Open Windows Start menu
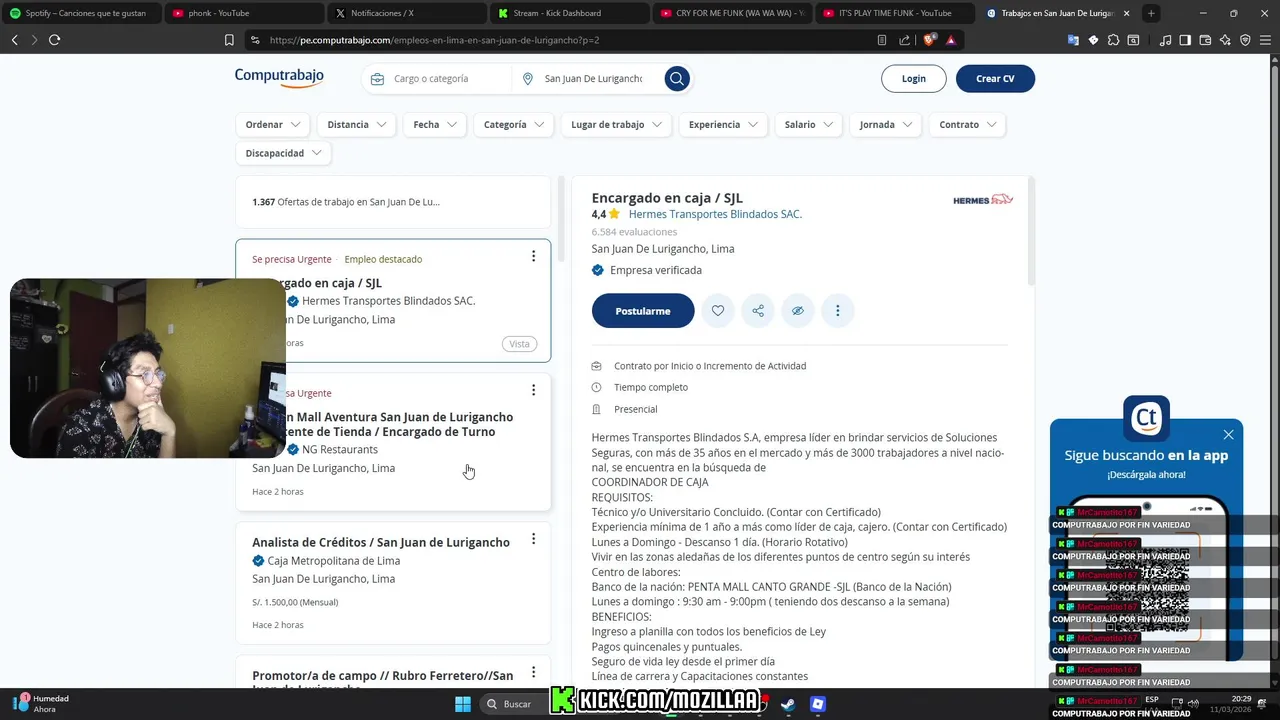 point(463,704)
